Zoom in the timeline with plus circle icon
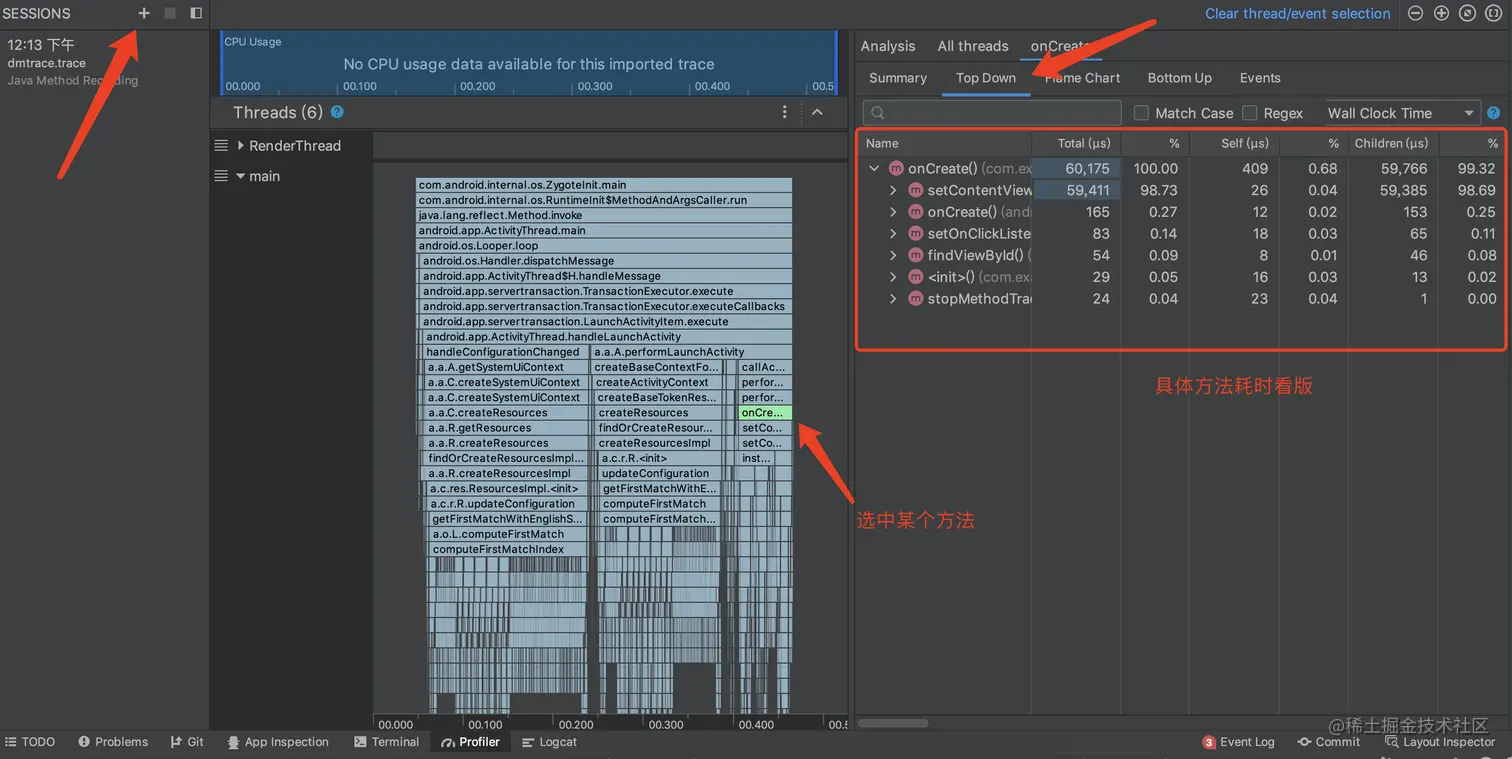Screen dimensions: 1512x759 tap(1442, 13)
